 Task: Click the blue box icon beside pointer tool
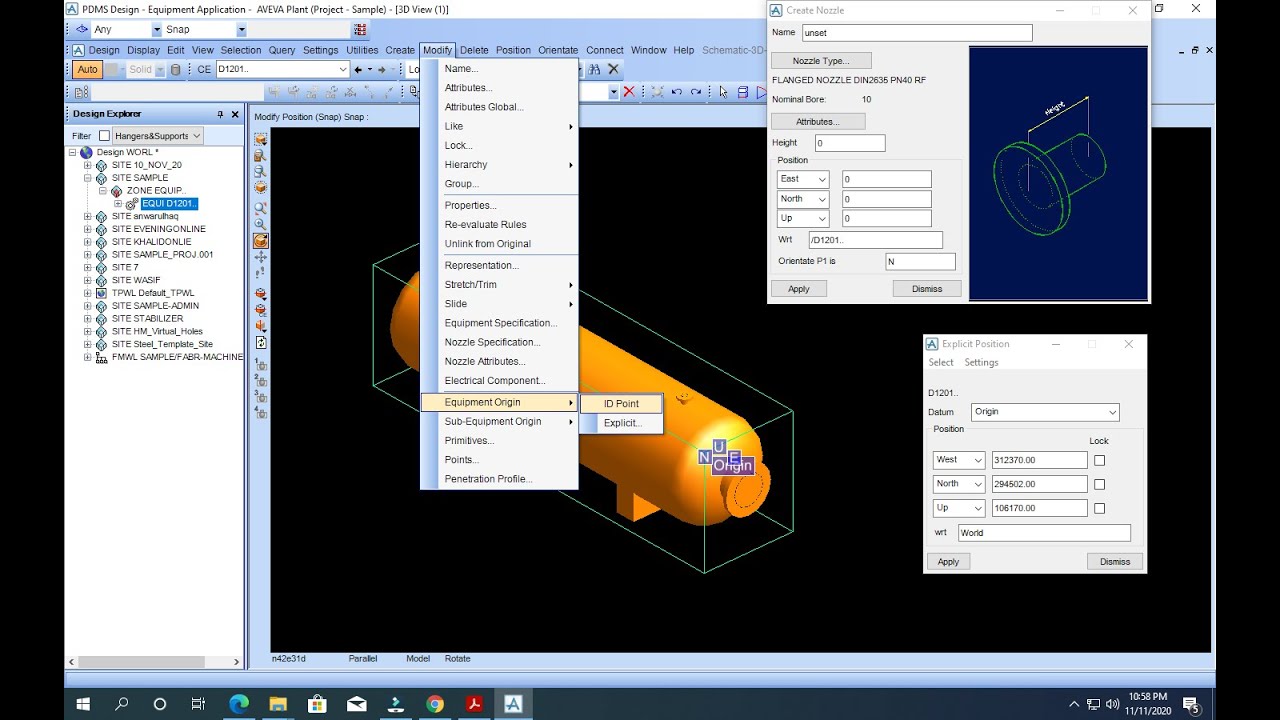click(742, 92)
